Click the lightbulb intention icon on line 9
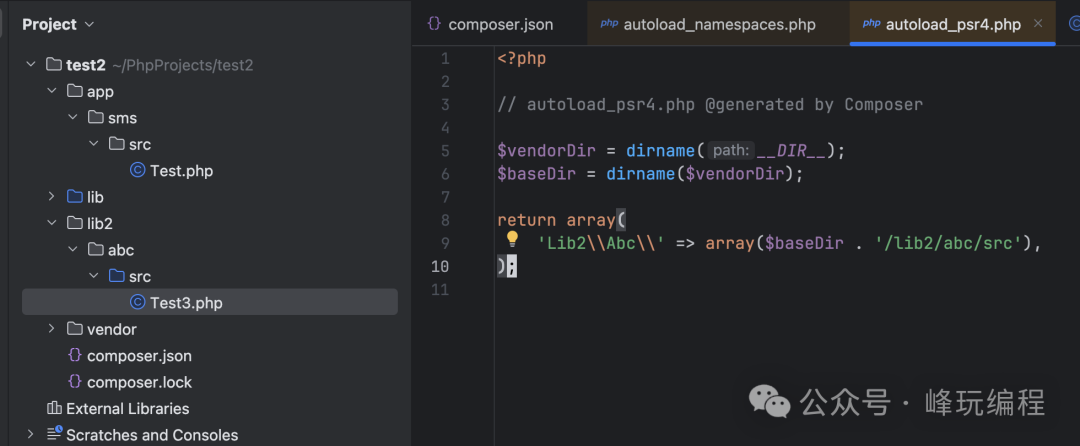Screen dimensions: 1080x446 click(512, 240)
